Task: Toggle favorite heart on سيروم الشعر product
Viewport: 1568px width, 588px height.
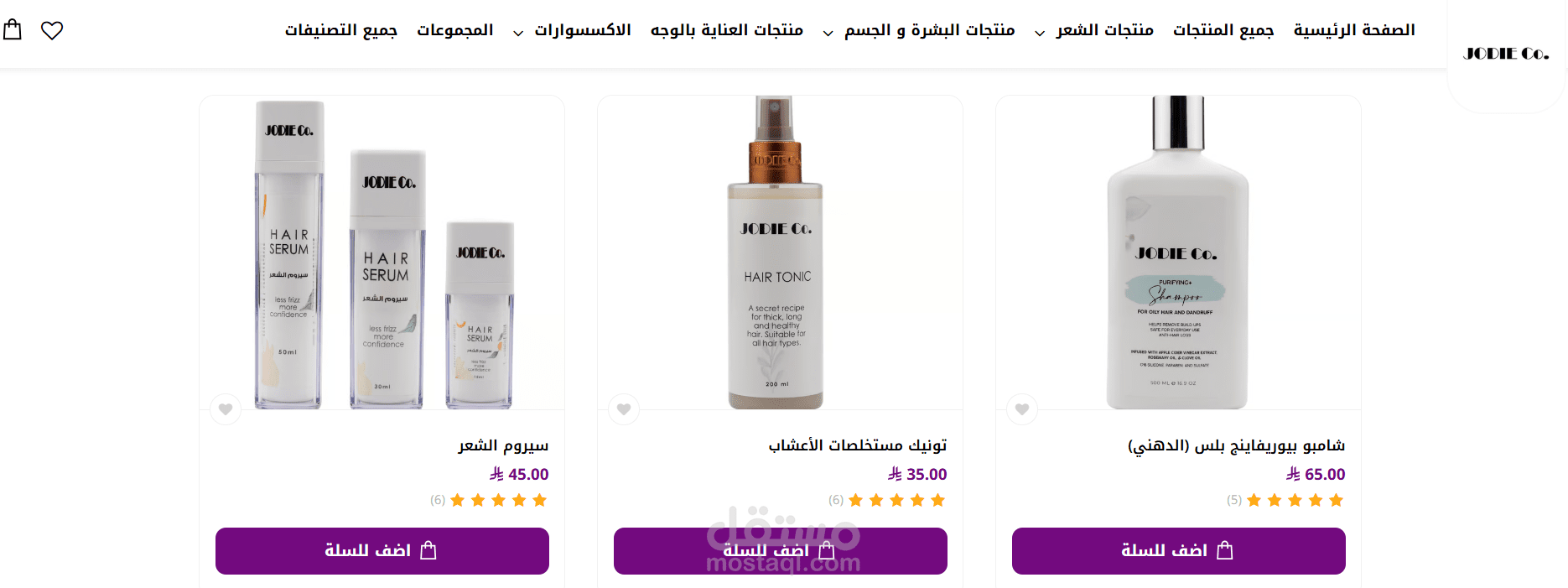Action: (x=226, y=409)
